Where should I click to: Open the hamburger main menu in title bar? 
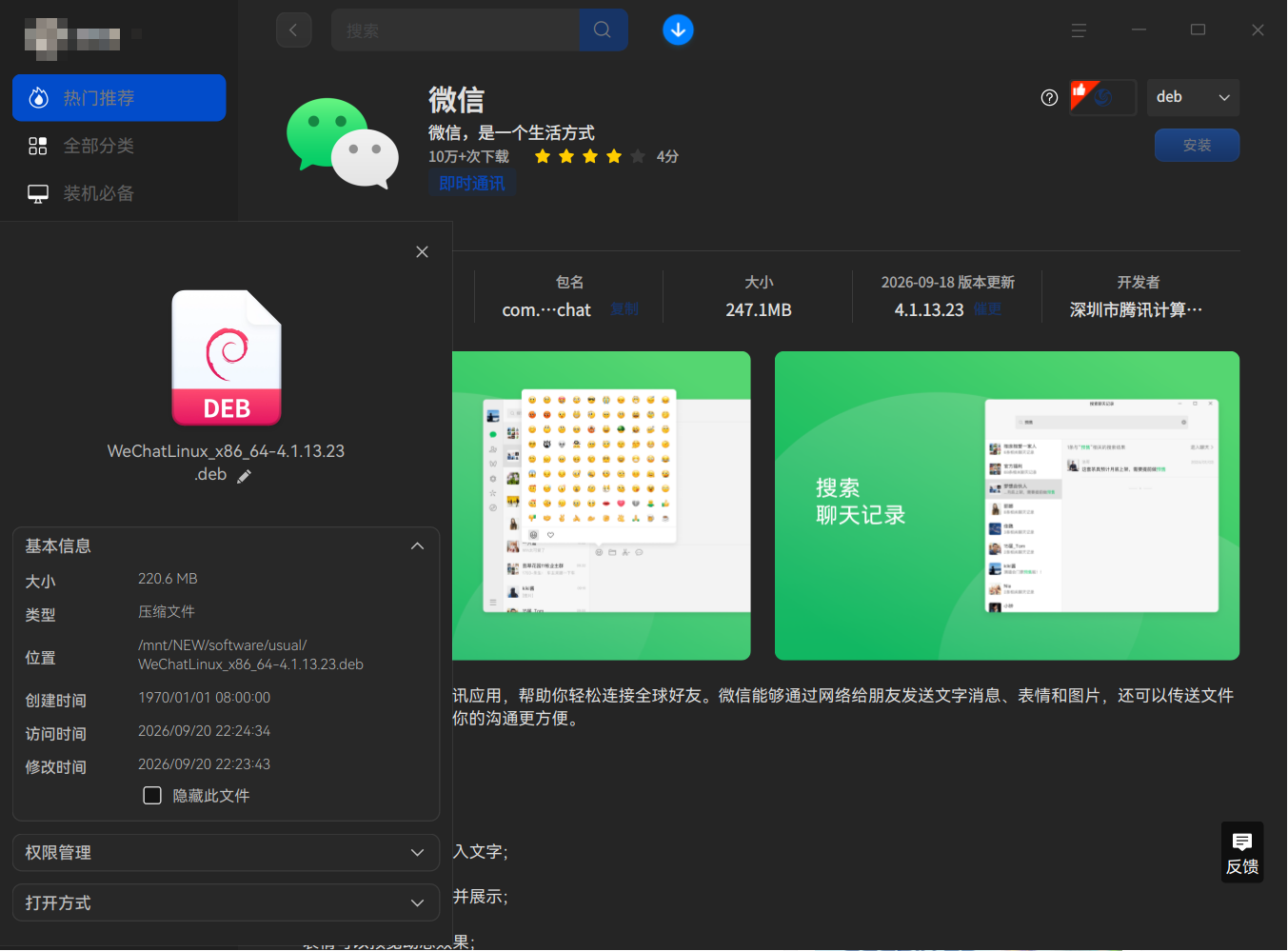click(1079, 30)
